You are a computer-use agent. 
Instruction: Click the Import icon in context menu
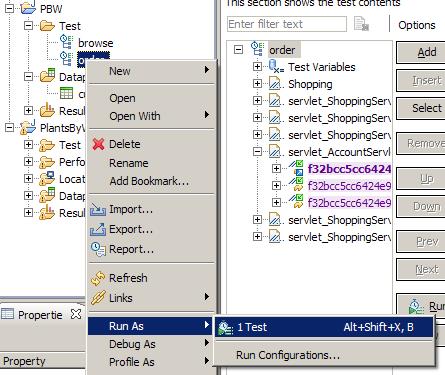98,209
